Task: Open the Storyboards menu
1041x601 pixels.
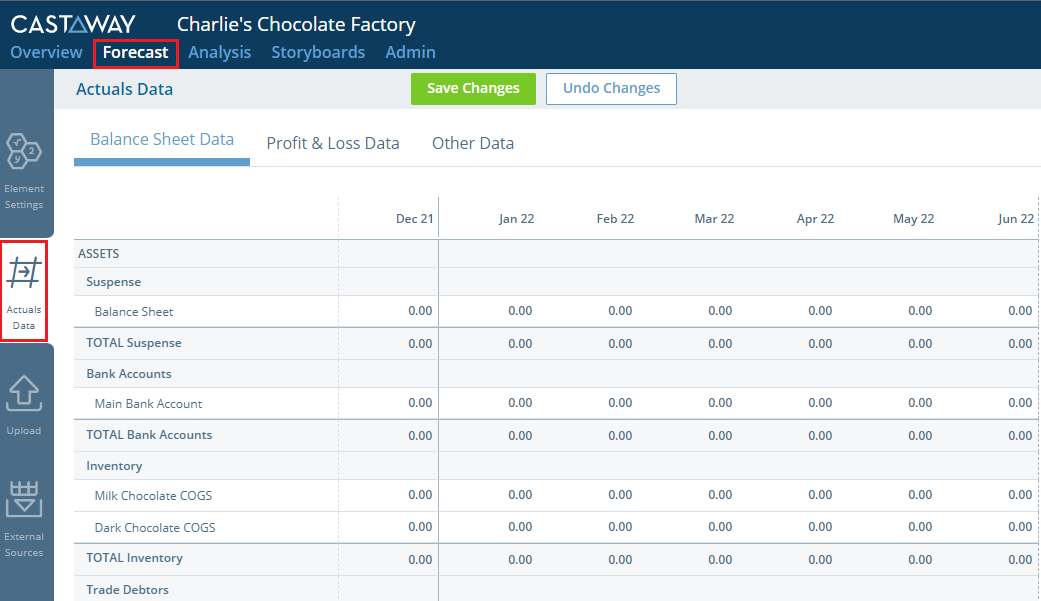Action: 318,52
